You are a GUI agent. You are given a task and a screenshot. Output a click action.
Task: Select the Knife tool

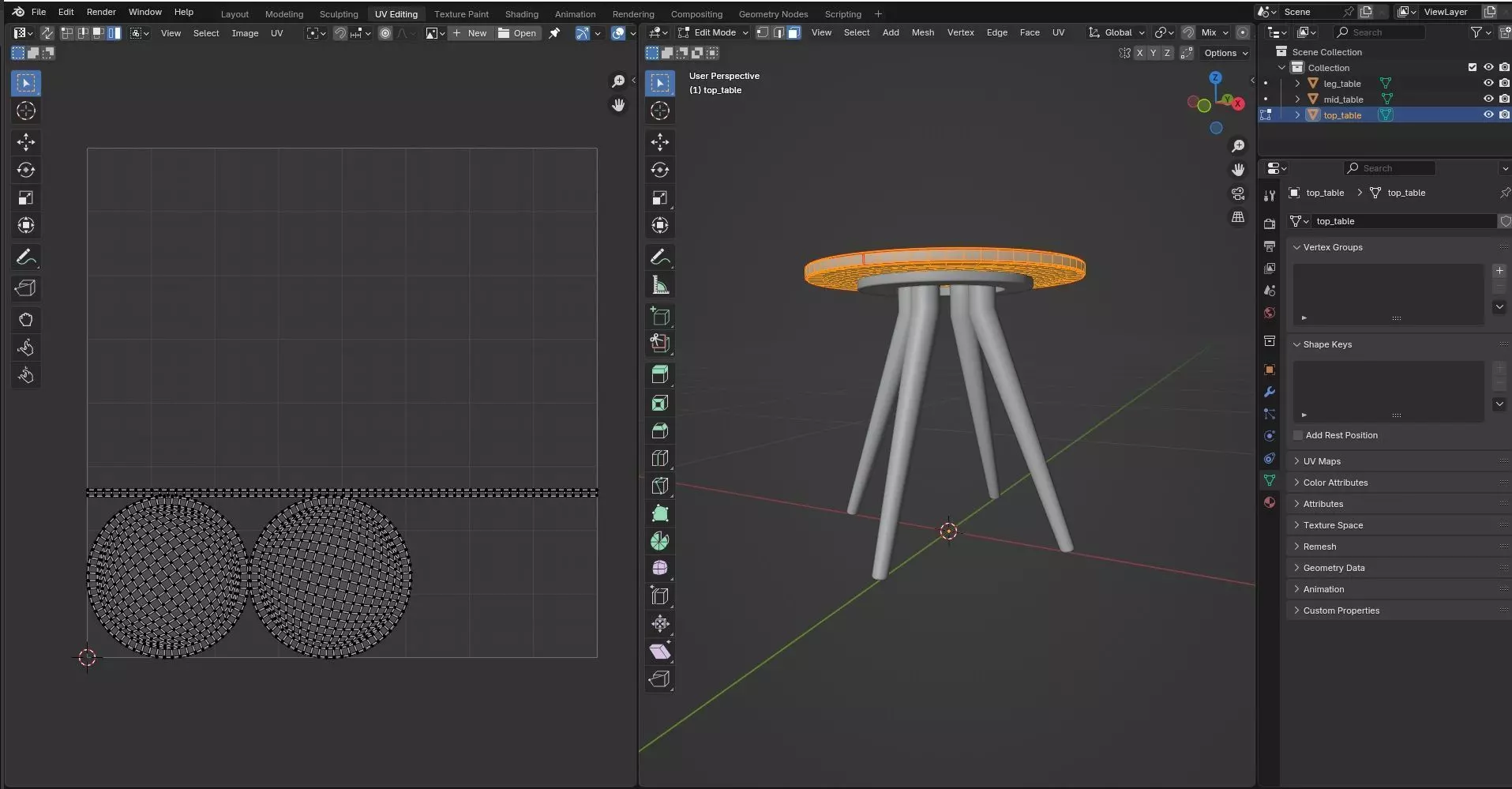click(x=660, y=486)
